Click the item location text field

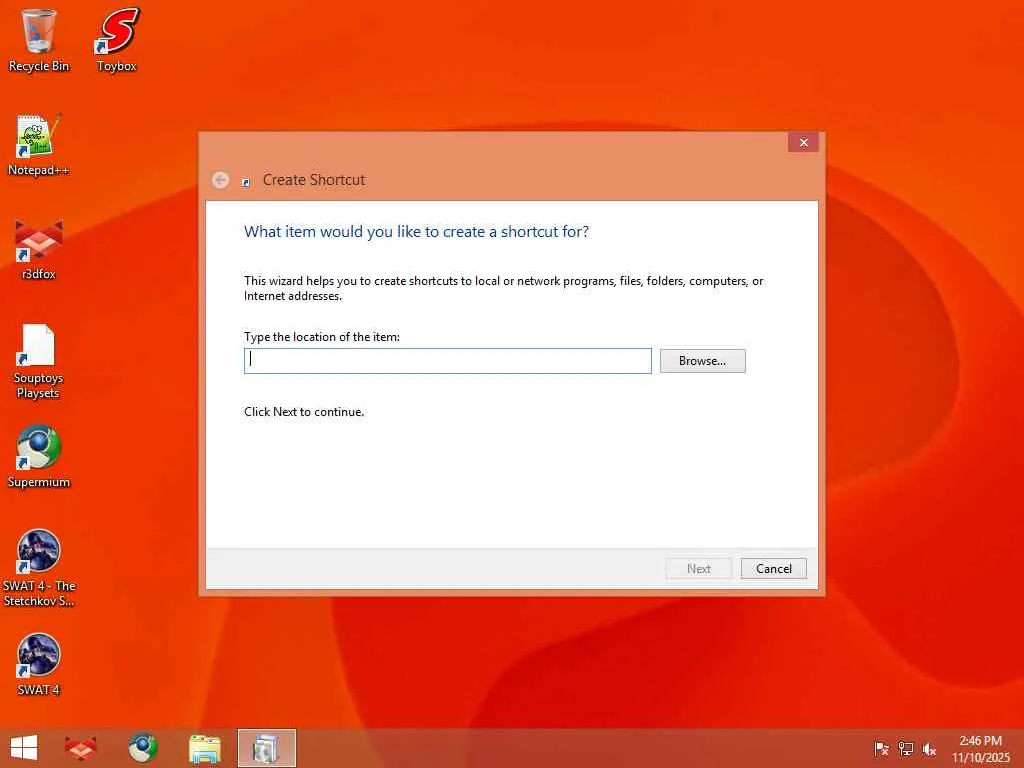coord(447,360)
